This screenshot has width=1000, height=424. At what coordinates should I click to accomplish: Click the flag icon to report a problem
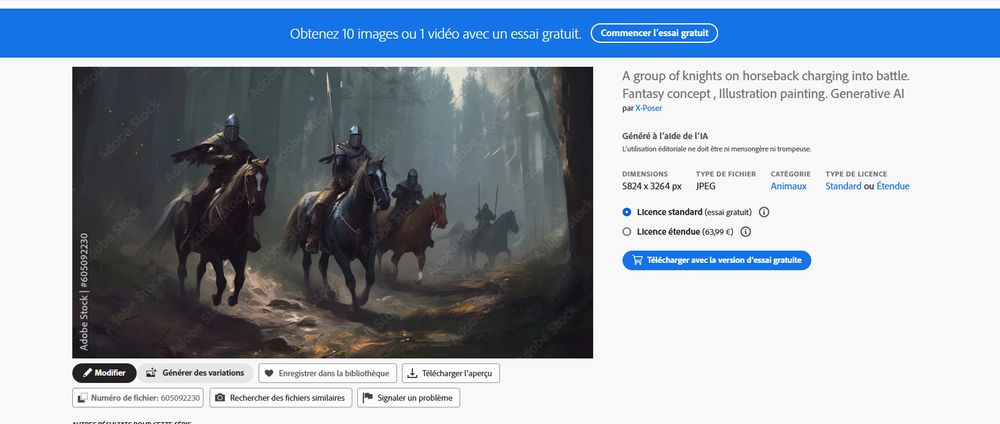click(x=367, y=398)
